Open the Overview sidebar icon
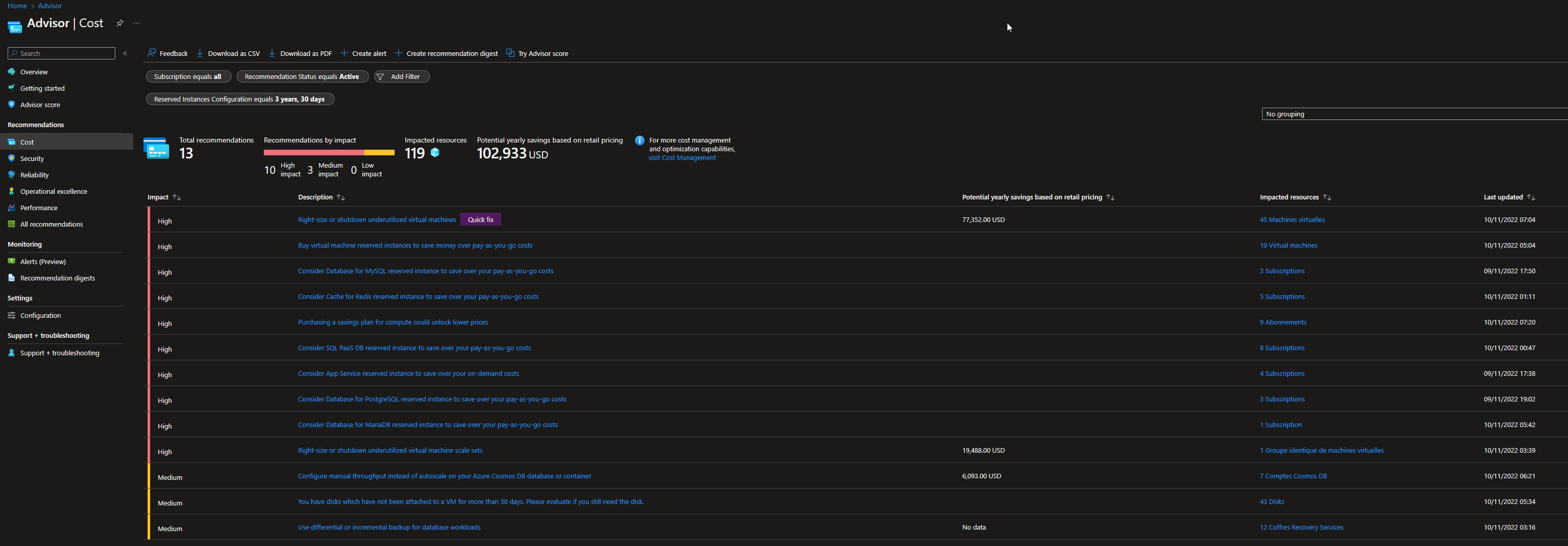 [12, 72]
